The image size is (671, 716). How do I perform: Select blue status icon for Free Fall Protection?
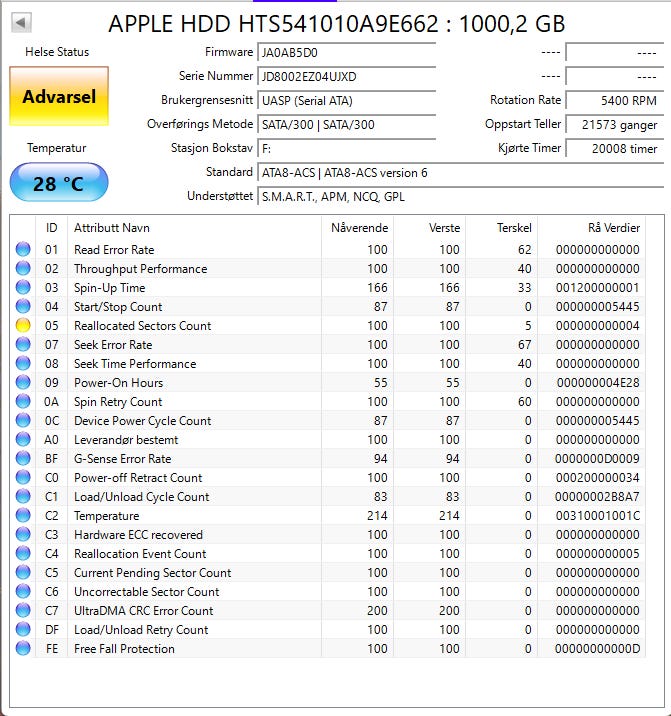pos(23,648)
